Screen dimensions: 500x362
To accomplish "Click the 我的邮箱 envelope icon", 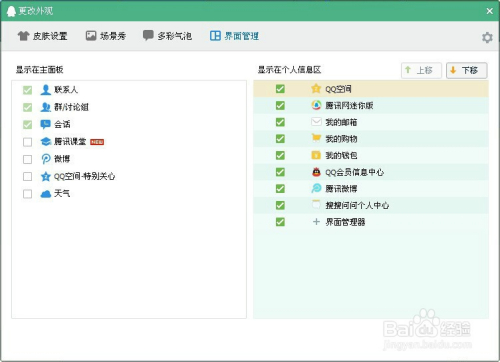I will (x=316, y=122).
